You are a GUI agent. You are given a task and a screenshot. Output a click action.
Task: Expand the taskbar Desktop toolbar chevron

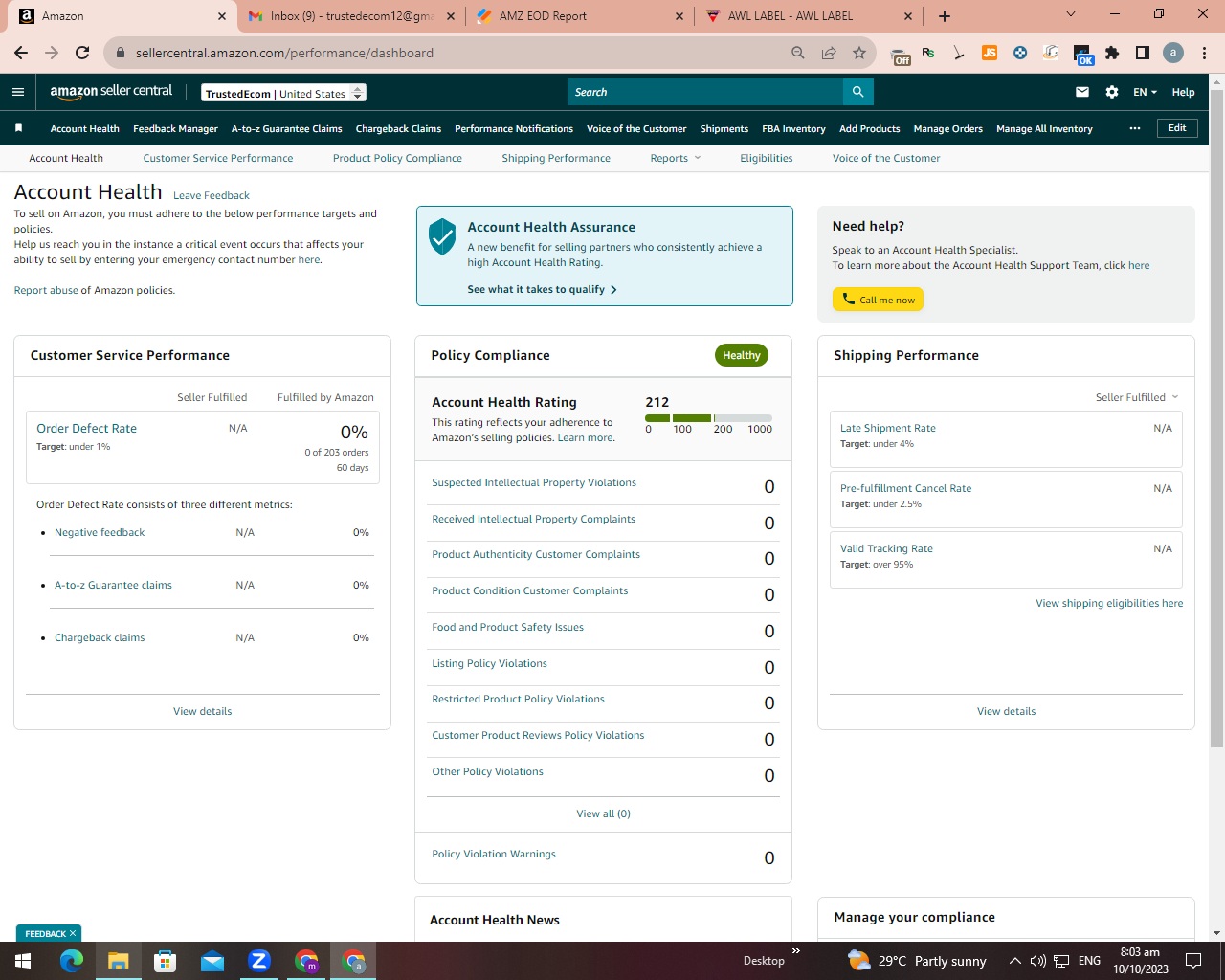point(795,951)
